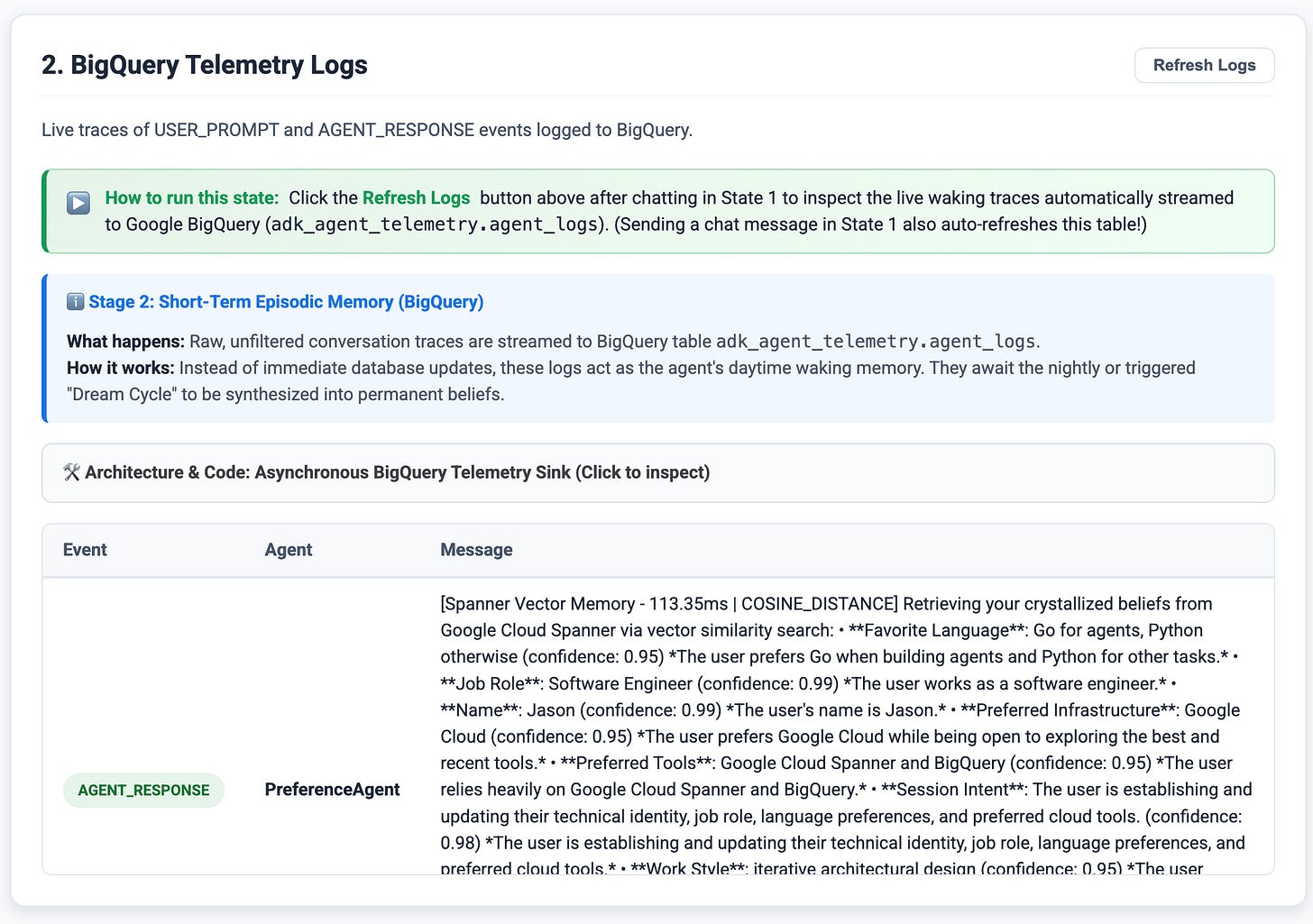1313x924 pixels.
Task: Click the play icon beside How to run
Action: [x=78, y=202]
